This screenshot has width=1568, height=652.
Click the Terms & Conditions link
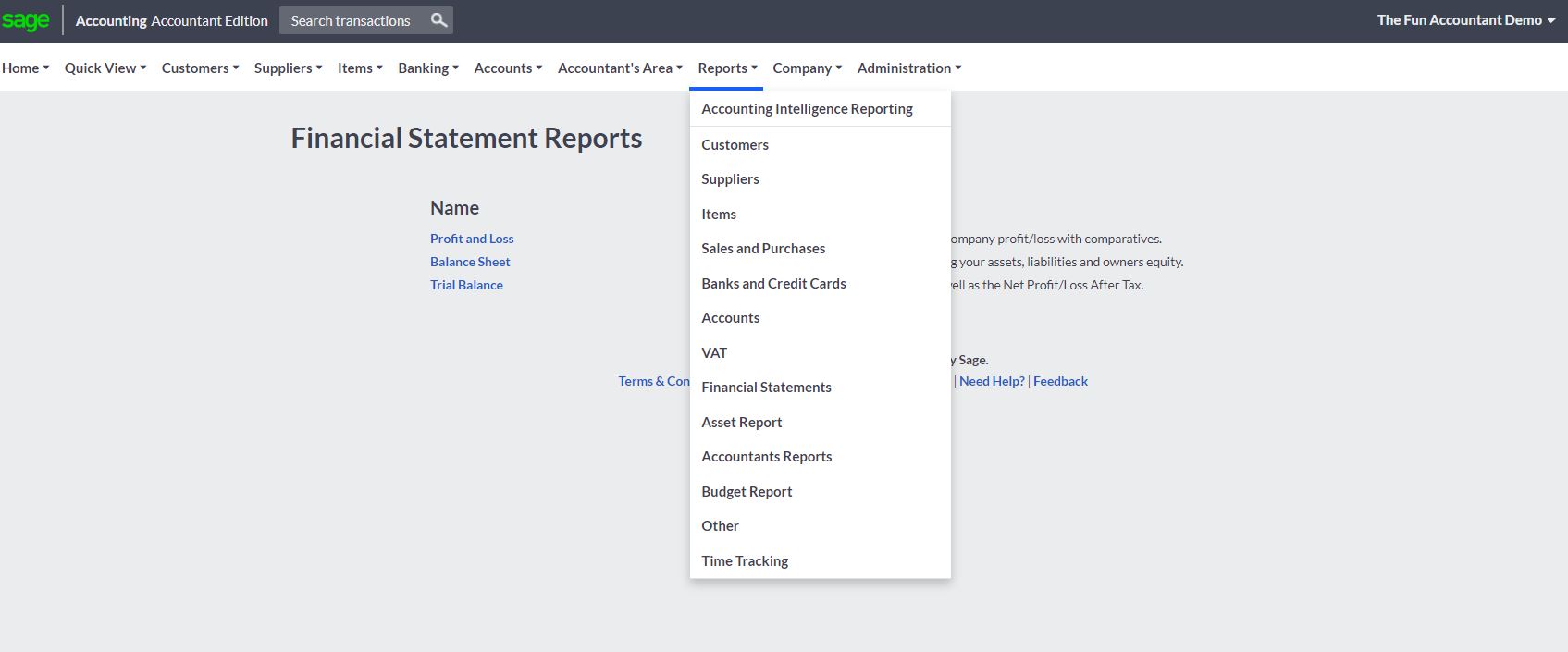pyautogui.click(x=654, y=381)
